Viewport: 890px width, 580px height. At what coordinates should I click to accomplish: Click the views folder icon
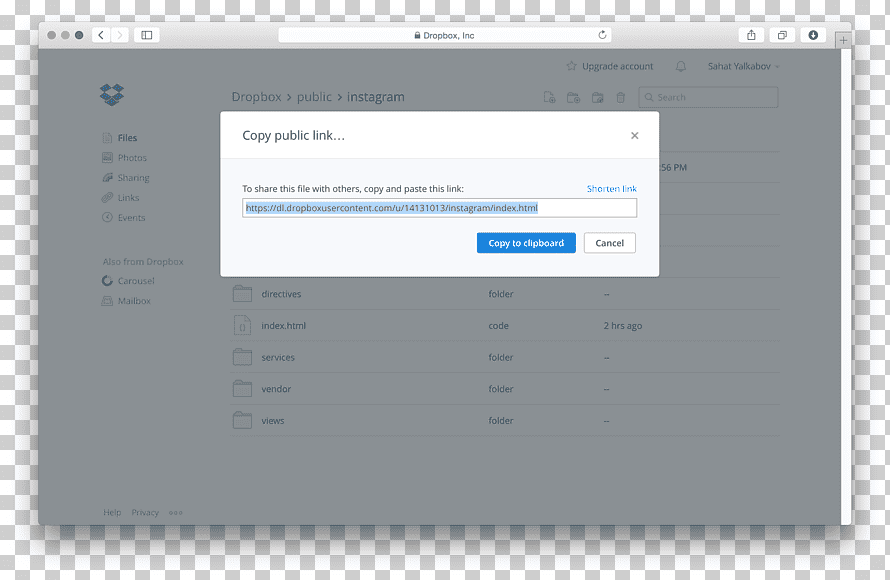(242, 421)
